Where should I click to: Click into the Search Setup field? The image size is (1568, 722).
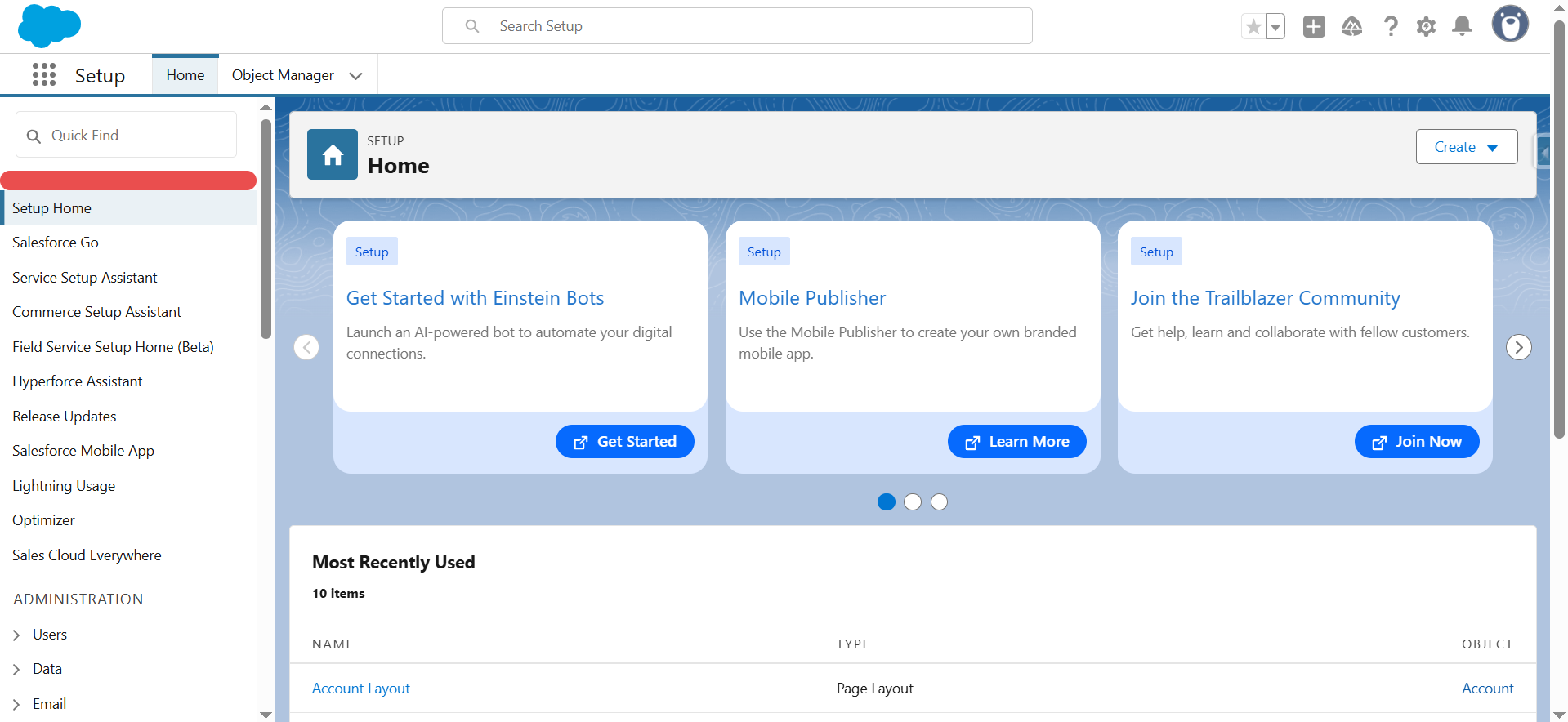pyautogui.click(x=737, y=26)
